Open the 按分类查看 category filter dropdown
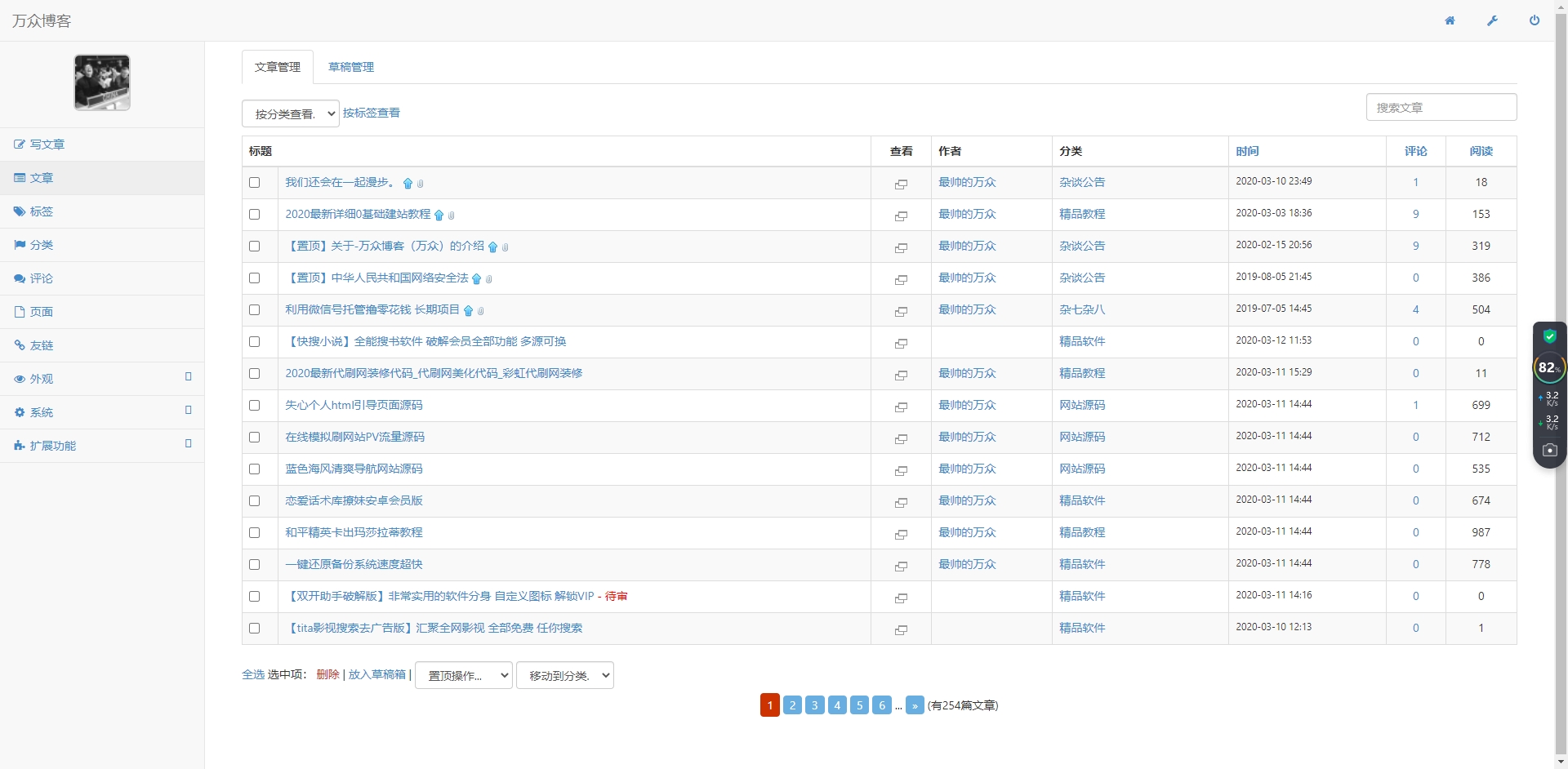This screenshot has width=1568, height=769. tap(290, 113)
